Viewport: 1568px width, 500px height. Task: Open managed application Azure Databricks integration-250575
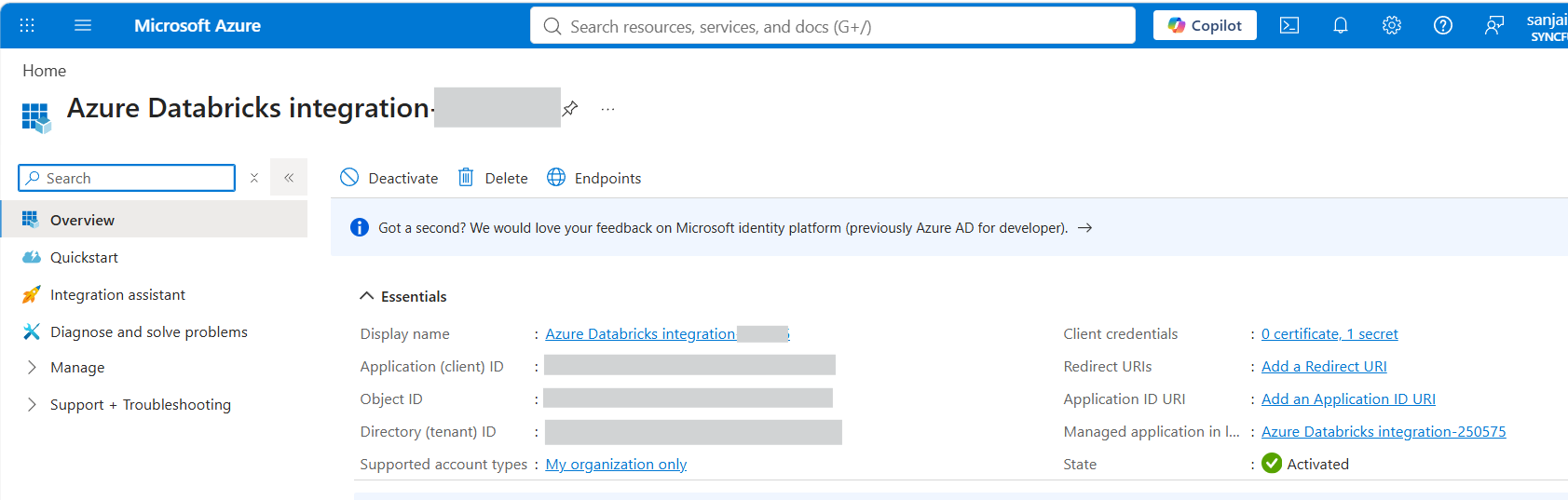pos(1384,431)
